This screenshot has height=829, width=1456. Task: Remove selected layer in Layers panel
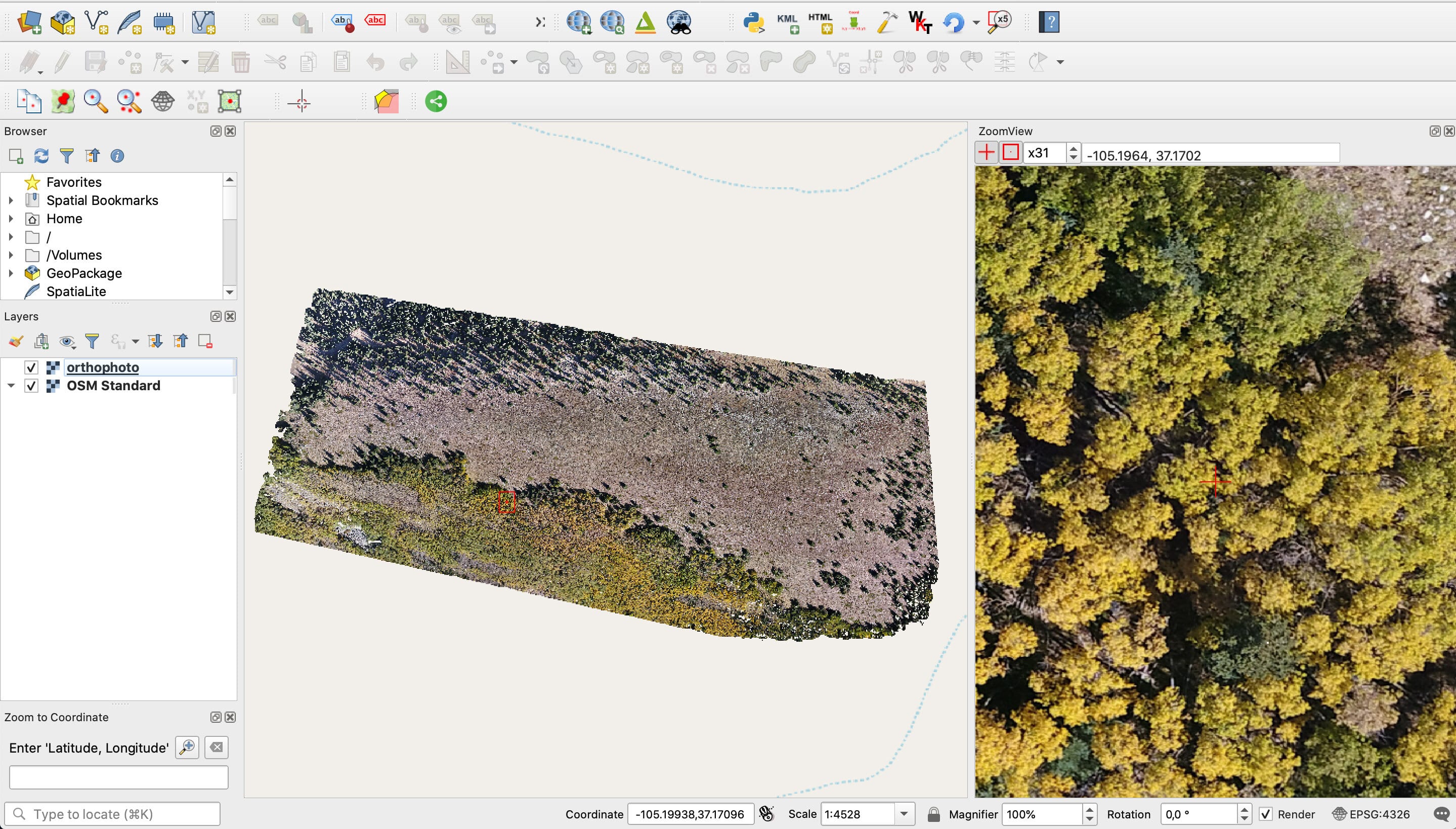205,341
